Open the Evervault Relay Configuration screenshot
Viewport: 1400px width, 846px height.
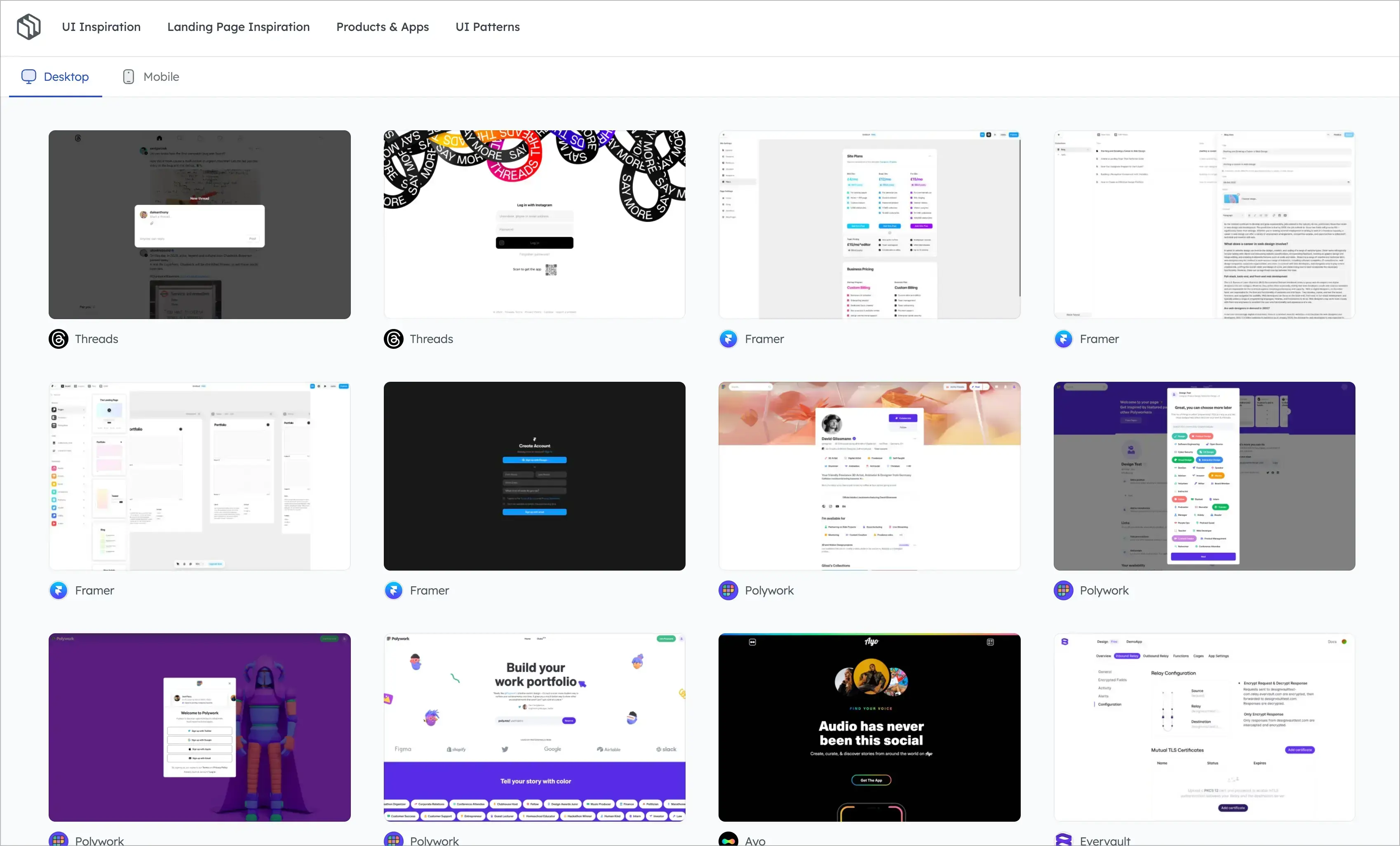pos(1204,727)
